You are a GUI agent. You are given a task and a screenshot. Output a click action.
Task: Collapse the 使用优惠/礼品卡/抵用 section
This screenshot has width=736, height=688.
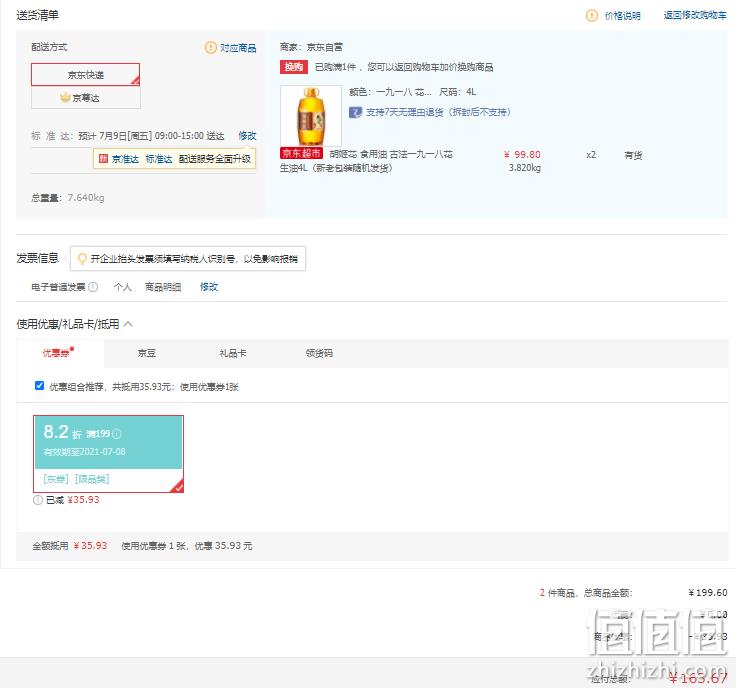coord(128,324)
